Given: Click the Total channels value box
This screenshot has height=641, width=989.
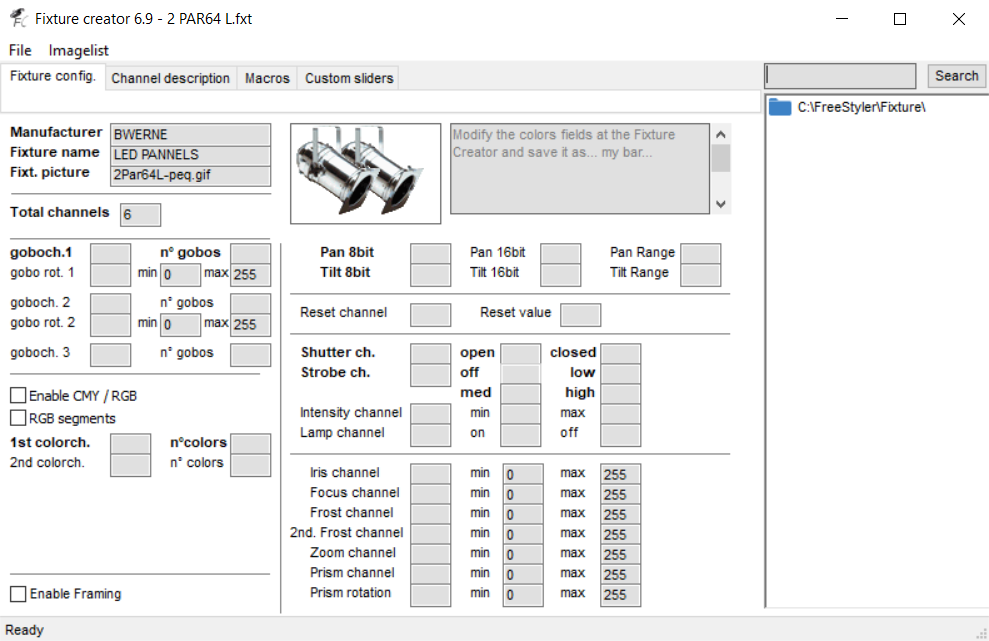Looking at the screenshot, I should point(140,214).
